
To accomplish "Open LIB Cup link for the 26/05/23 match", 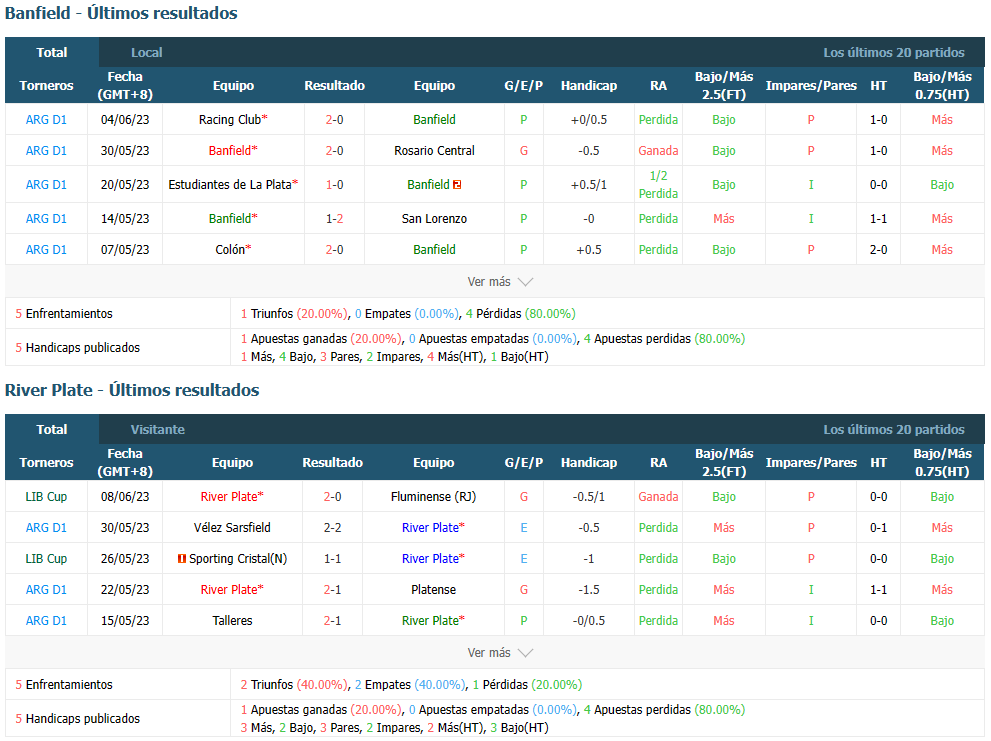I will (46, 558).
